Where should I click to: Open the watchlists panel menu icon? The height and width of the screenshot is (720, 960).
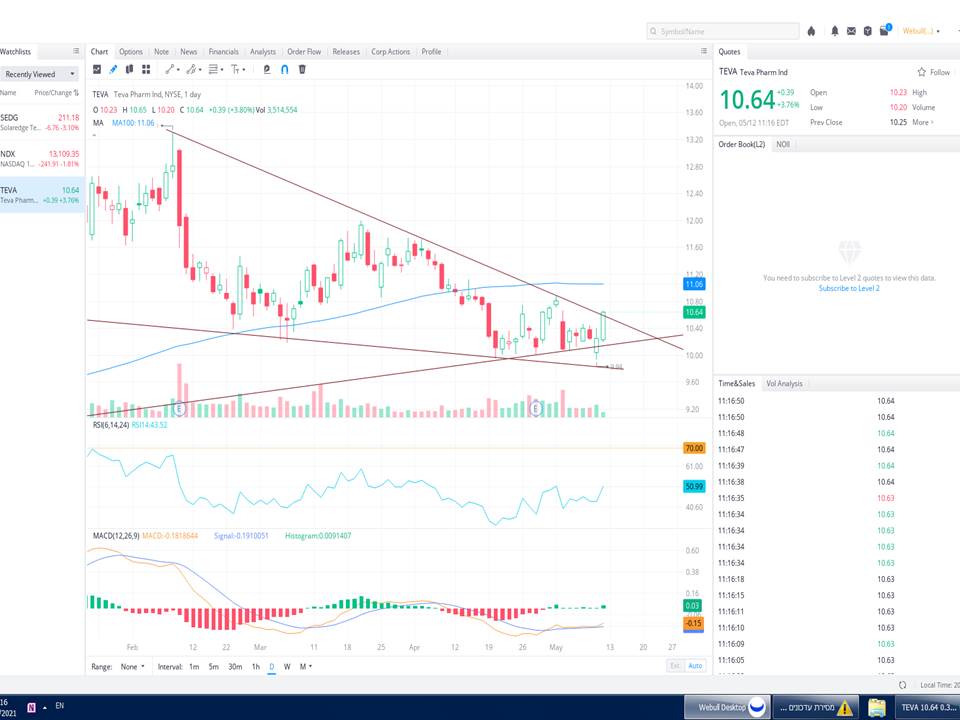76,51
